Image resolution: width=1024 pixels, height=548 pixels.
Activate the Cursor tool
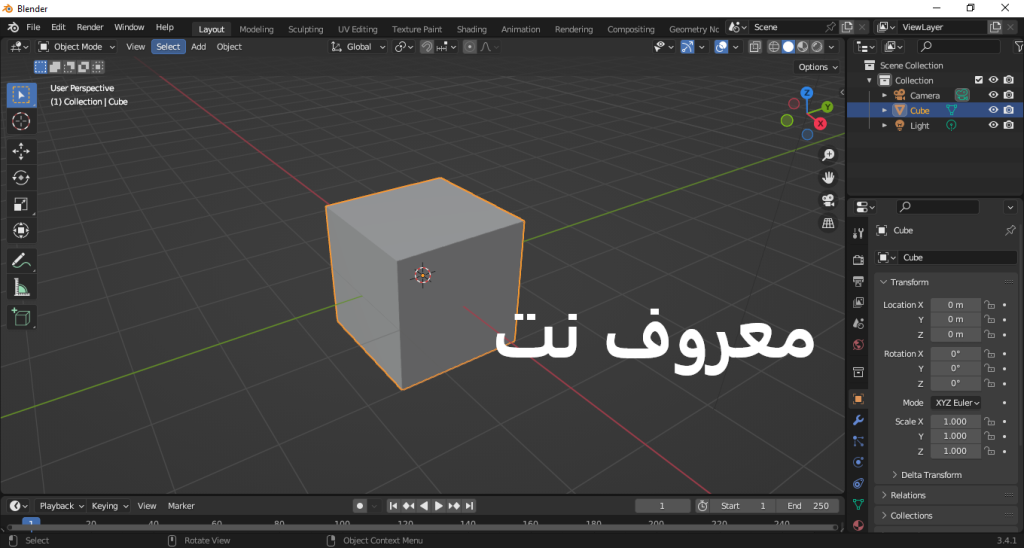[21, 121]
